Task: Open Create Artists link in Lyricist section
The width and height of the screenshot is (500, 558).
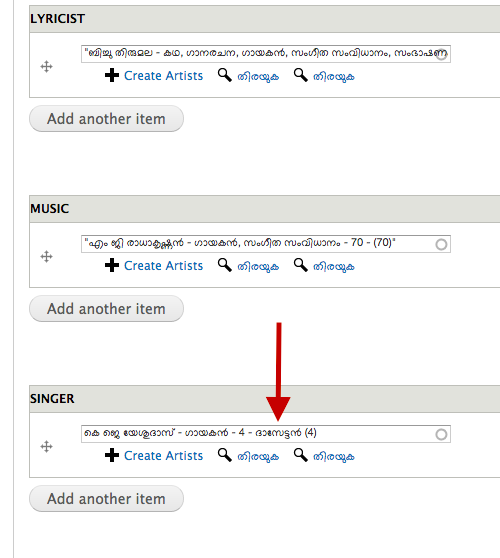Action: [x=163, y=76]
